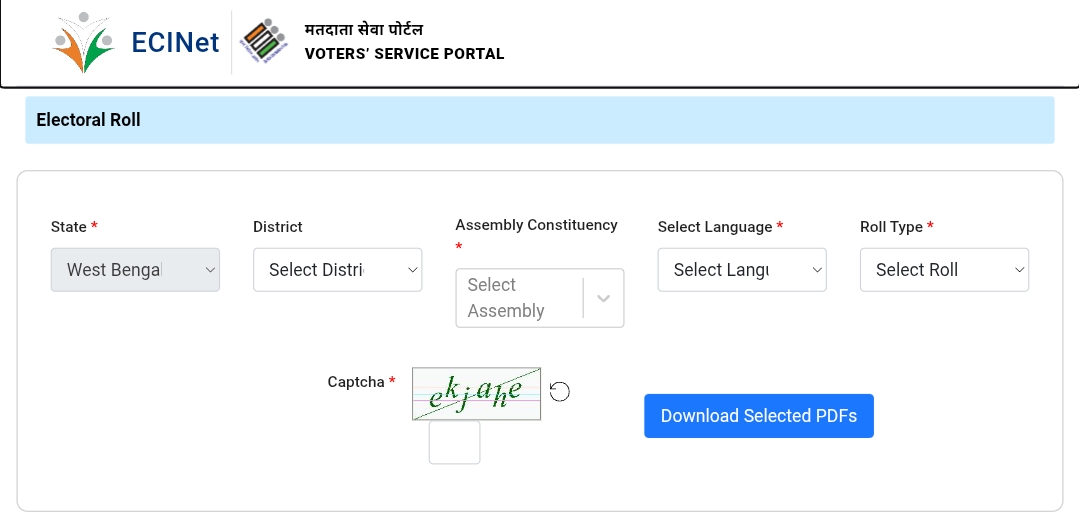Click the ECINet title text
This screenshot has height=529, width=1079.
(175, 43)
